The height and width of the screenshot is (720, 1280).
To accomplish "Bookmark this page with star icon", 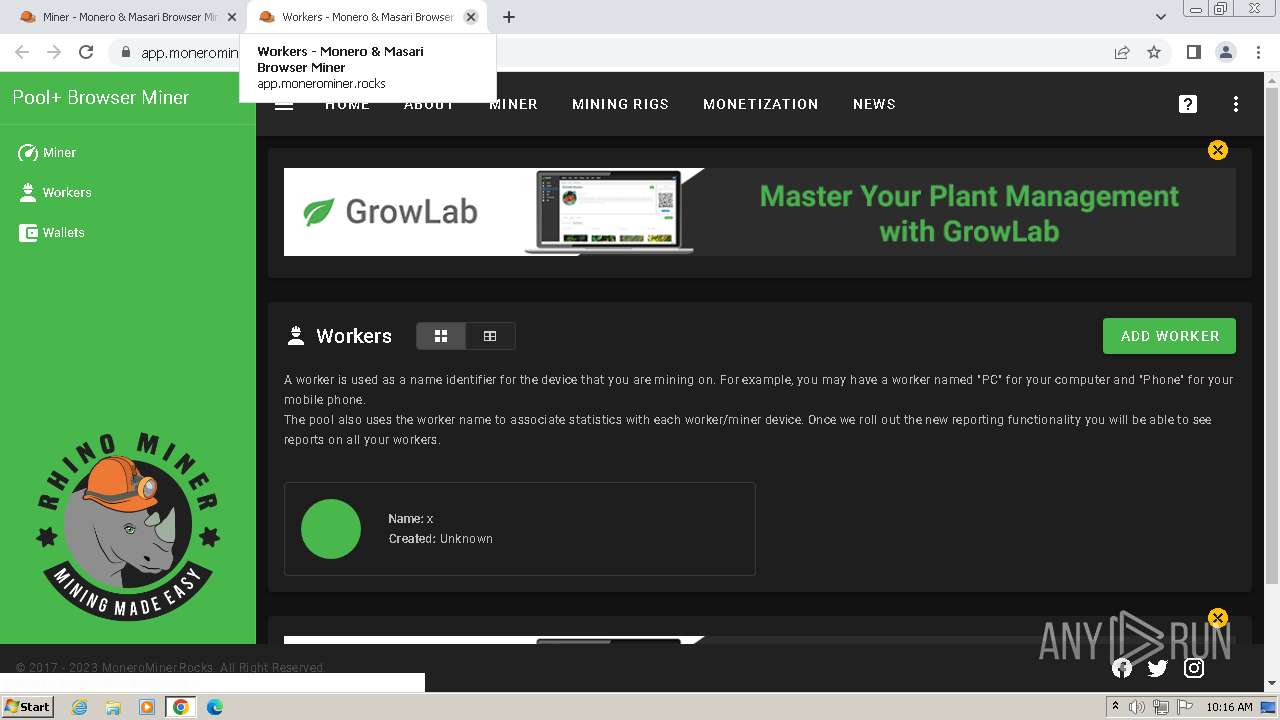I will tap(1154, 52).
